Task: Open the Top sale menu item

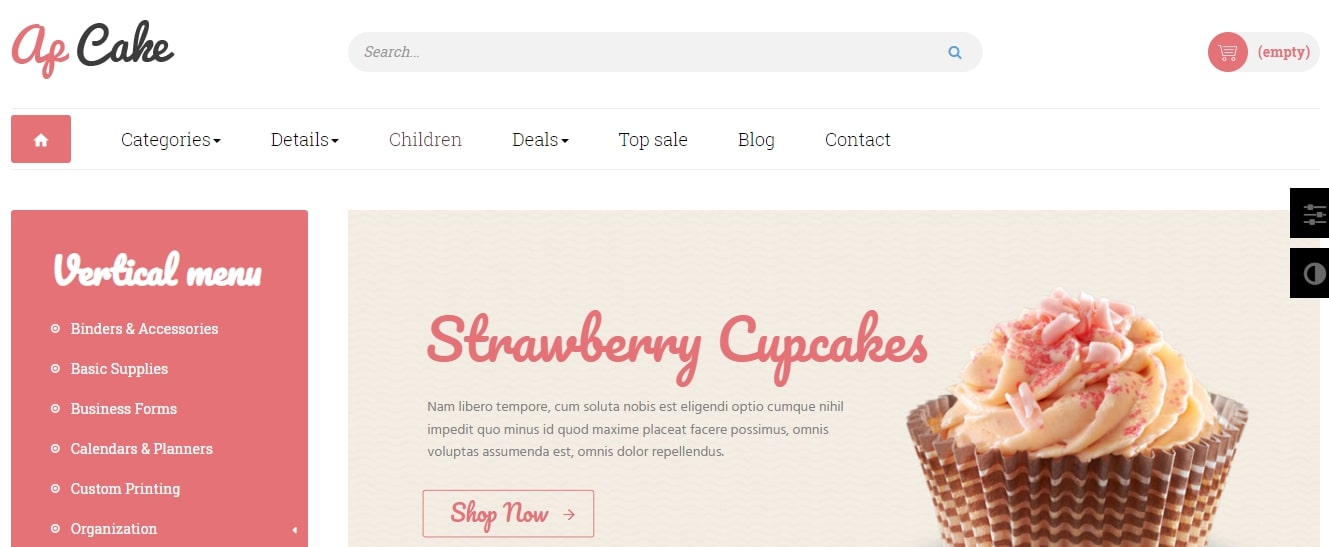Action: [653, 140]
